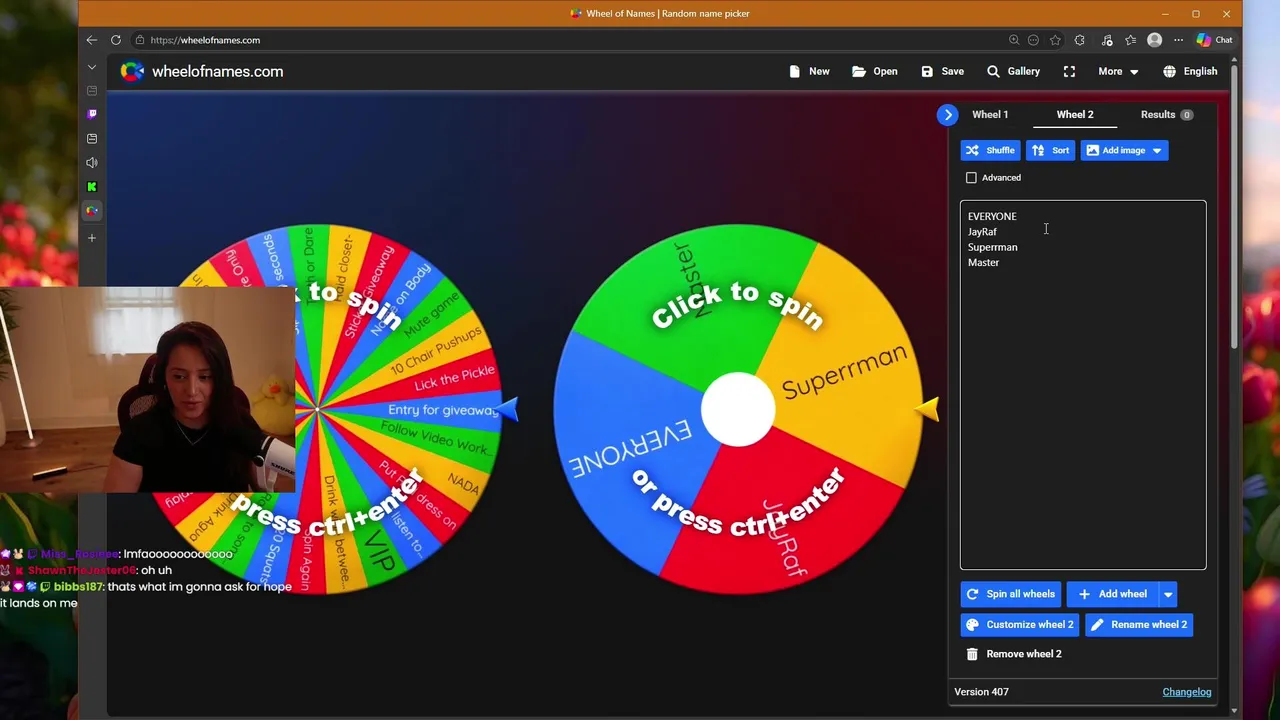Shuffle the wheel entries
The height and width of the screenshot is (720, 1280).
pos(990,150)
